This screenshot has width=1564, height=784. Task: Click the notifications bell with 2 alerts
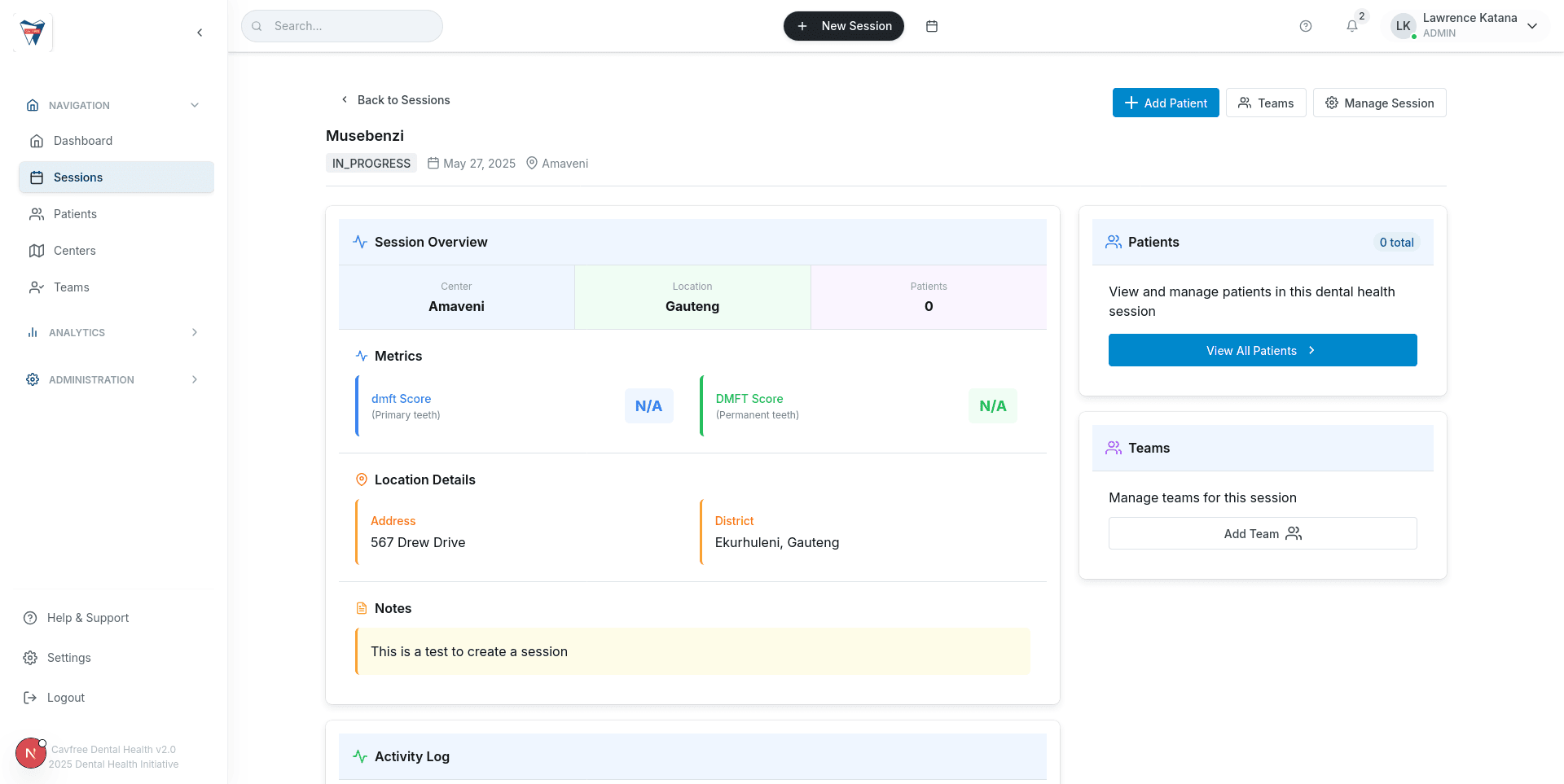tap(1351, 25)
